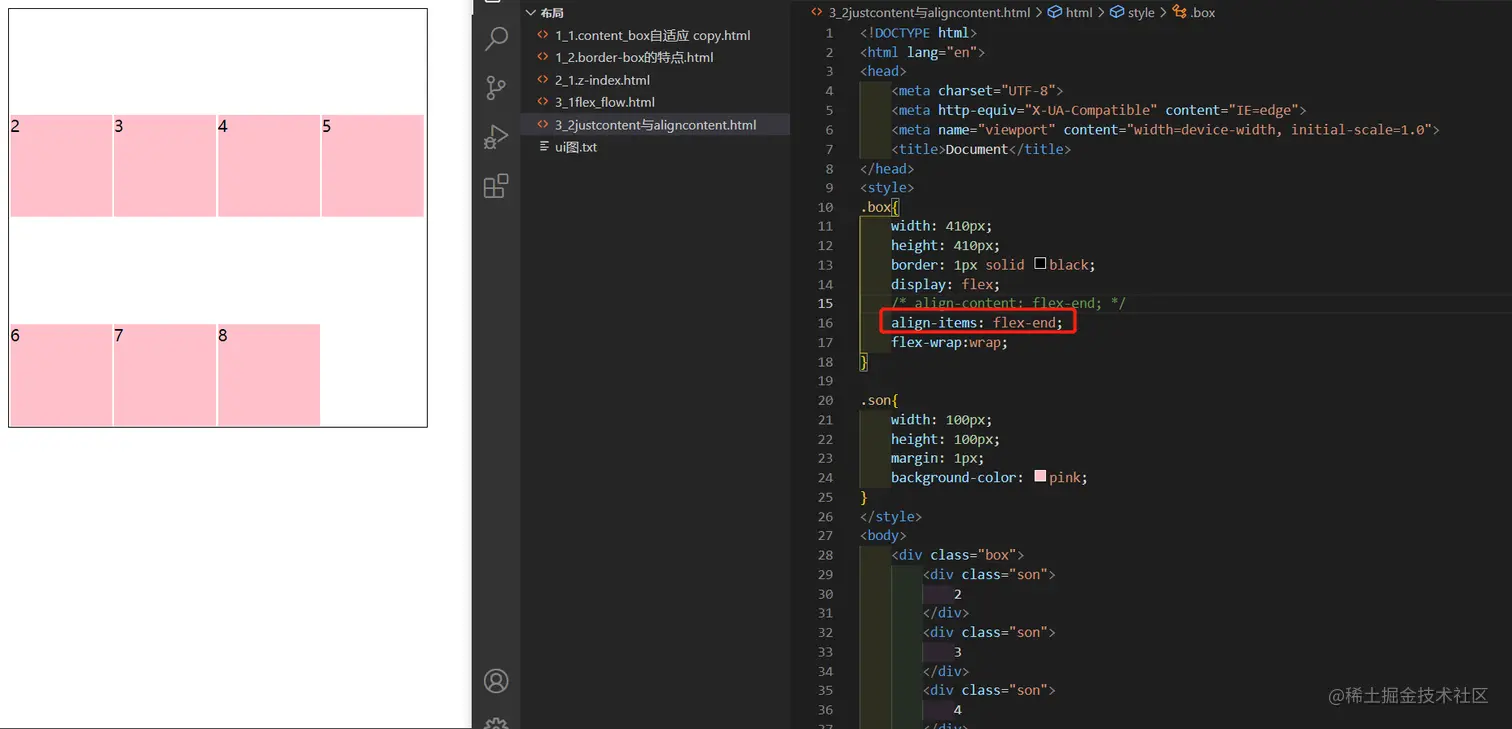Click the file name breadcrumb above the editor

click(929, 13)
